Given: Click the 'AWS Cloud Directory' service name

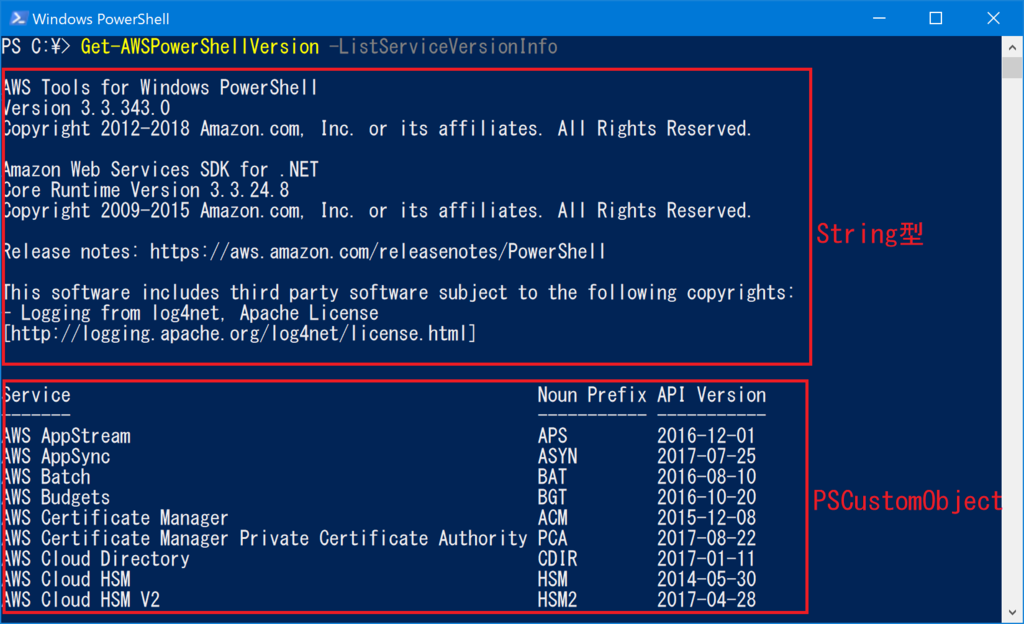Looking at the screenshot, I should (x=96, y=559).
